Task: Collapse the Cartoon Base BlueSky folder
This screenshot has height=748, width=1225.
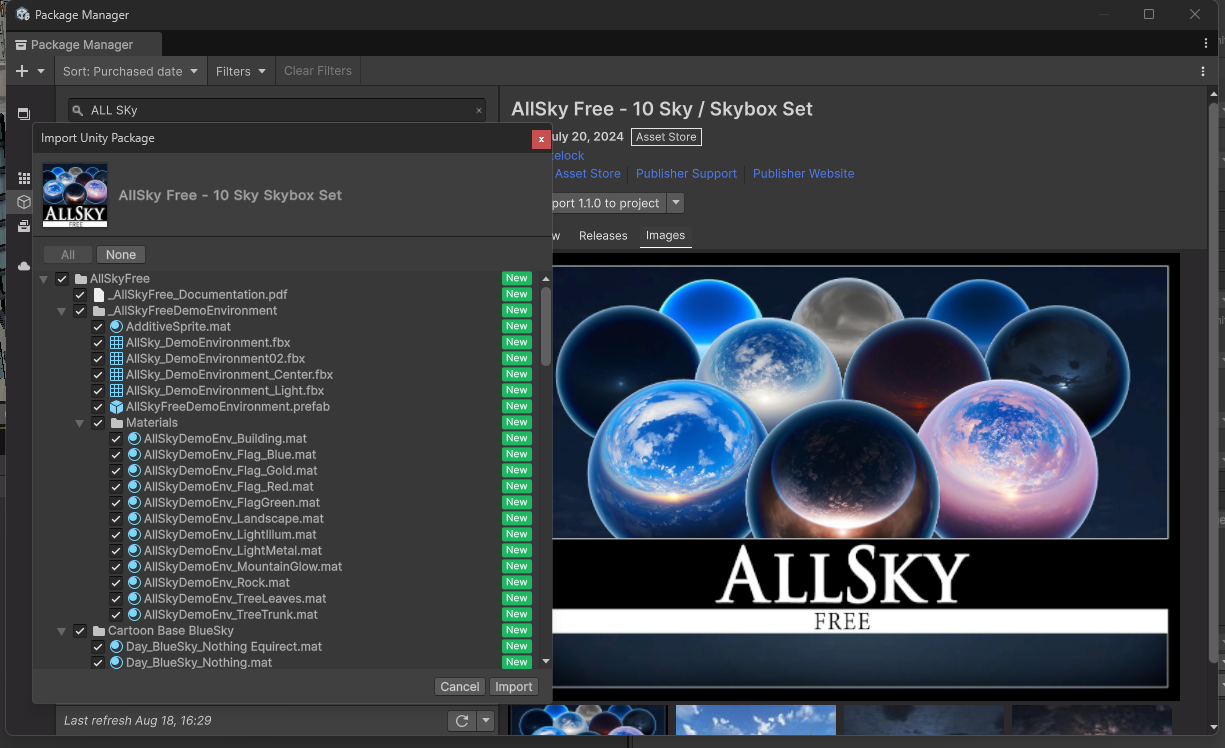Action: pyautogui.click(x=62, y=631)
